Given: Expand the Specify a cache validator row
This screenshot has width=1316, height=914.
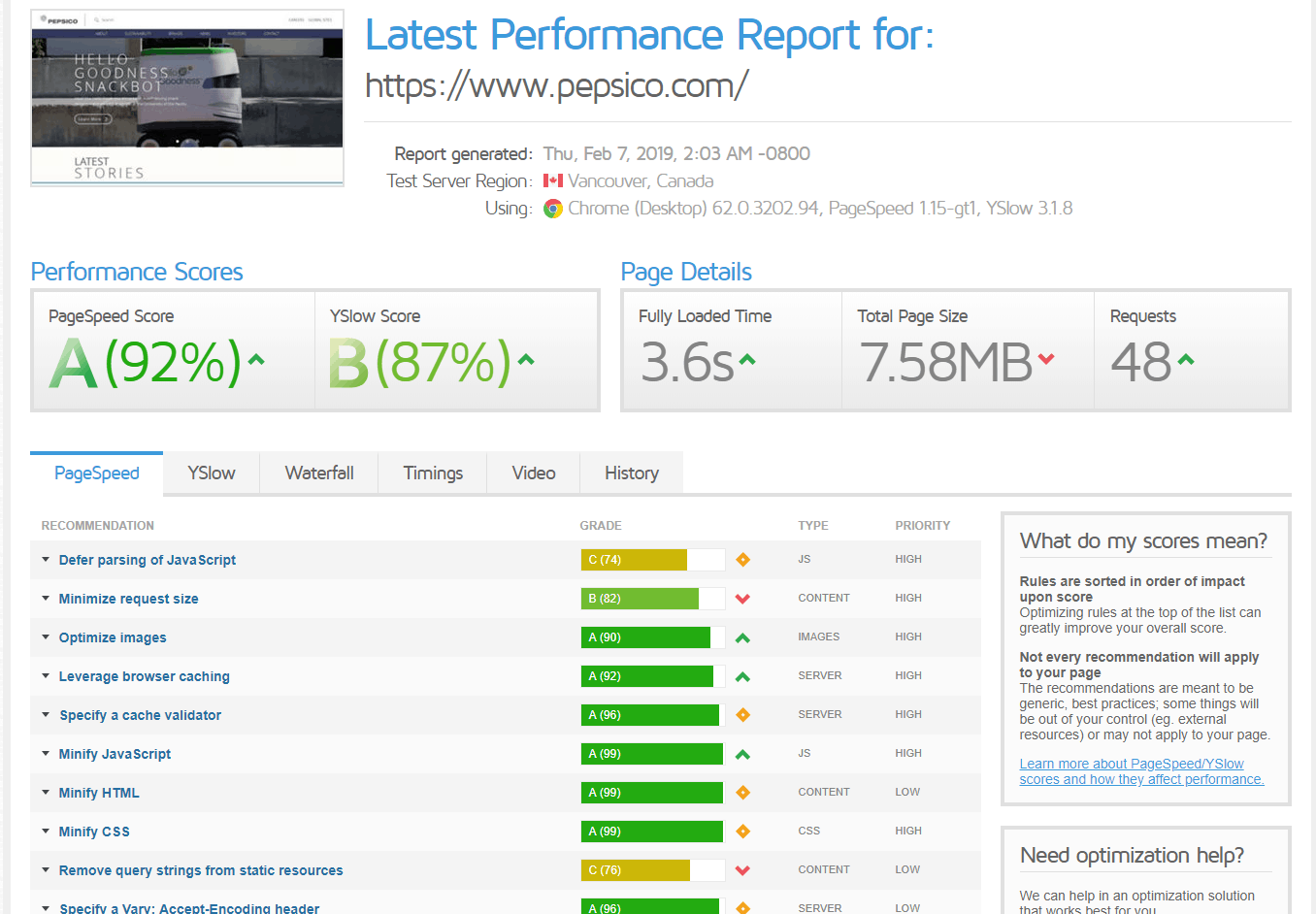Looking at the screenshot, I should click(46, 714).
